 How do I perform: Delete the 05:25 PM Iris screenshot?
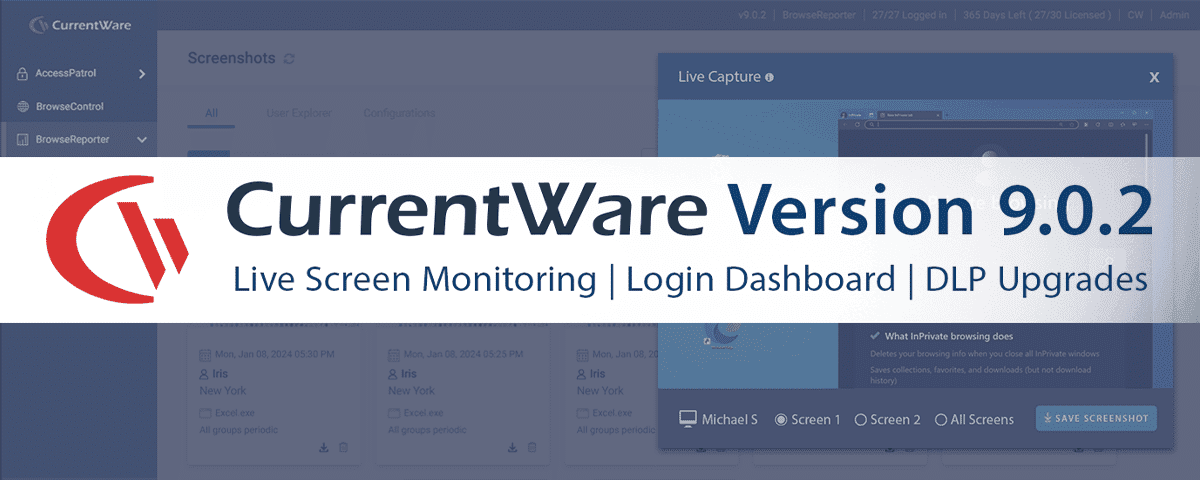[x=532, y=448]
